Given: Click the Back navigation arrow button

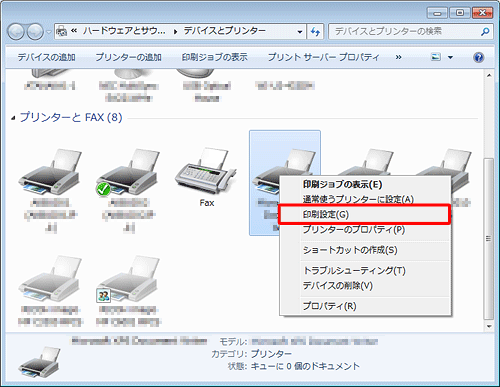Looking at the screenshot, I should (x=16, y=32).
